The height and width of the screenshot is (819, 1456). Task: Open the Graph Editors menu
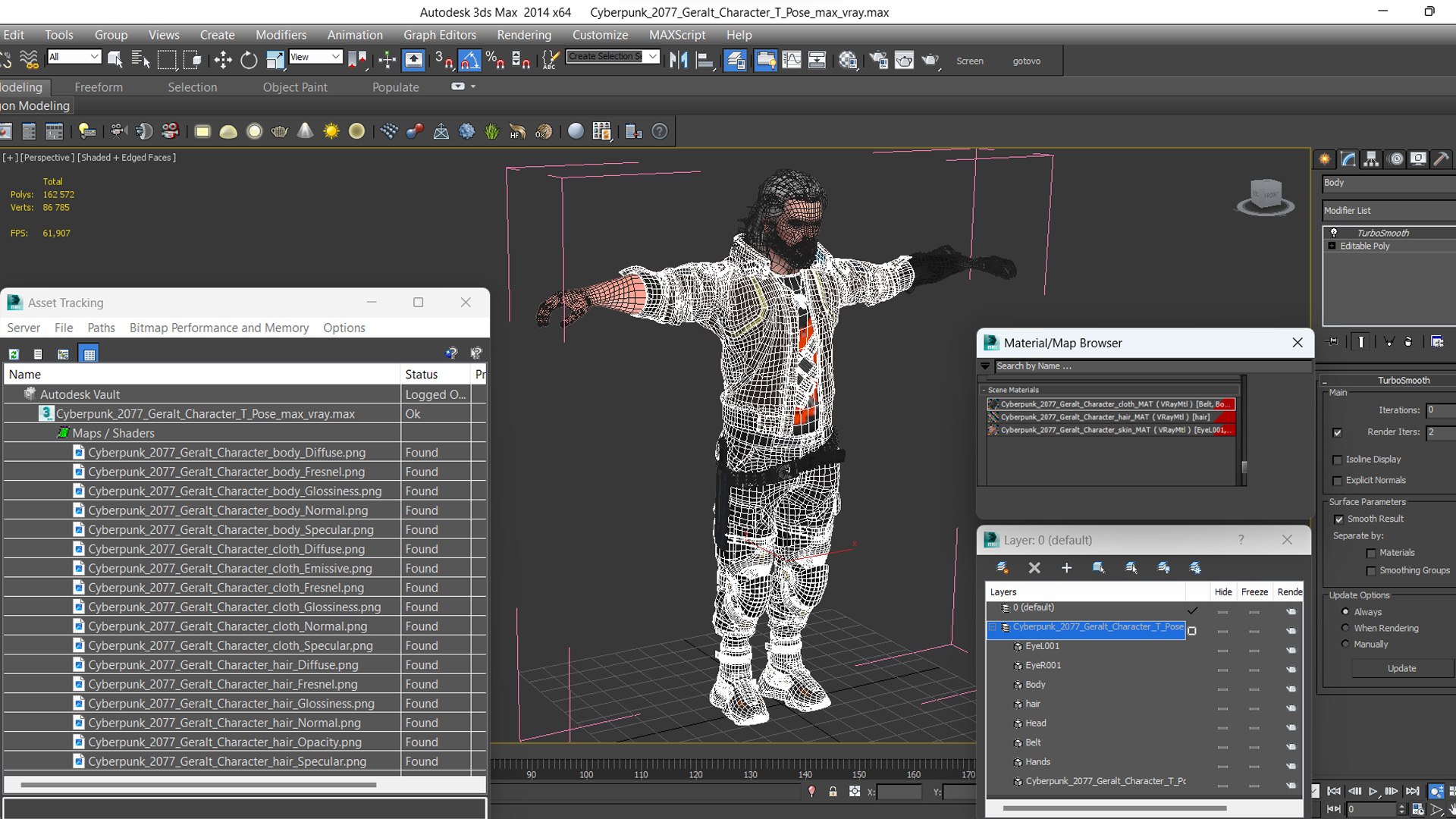tap(440, 35)
